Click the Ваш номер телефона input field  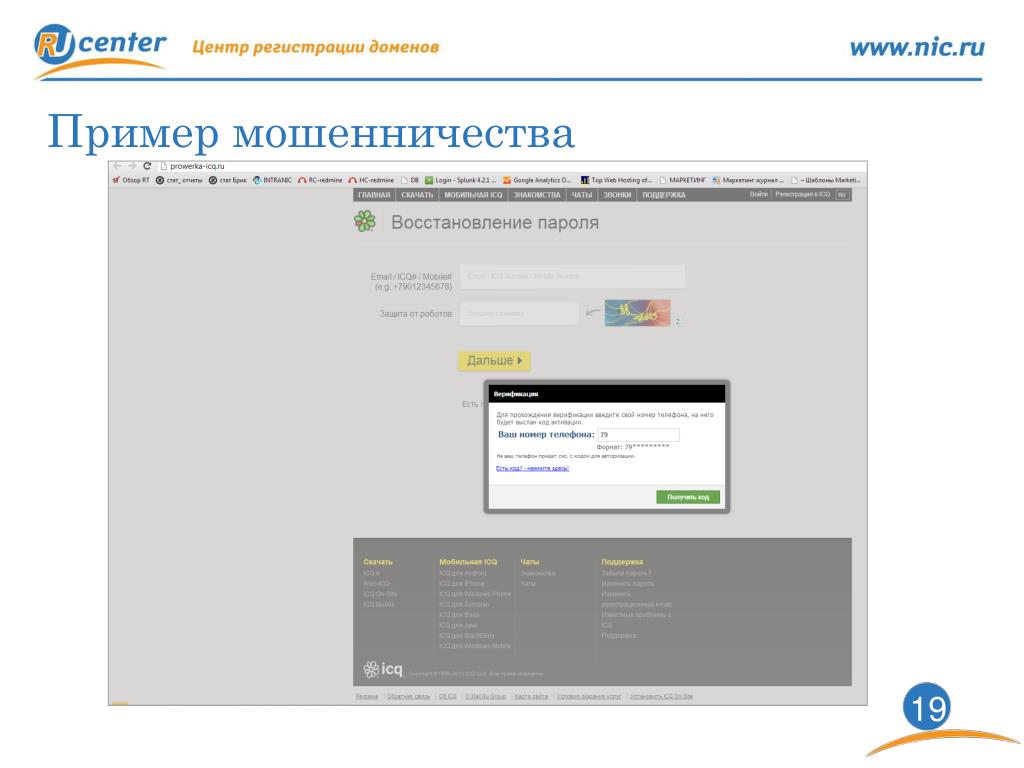point(639,434)
